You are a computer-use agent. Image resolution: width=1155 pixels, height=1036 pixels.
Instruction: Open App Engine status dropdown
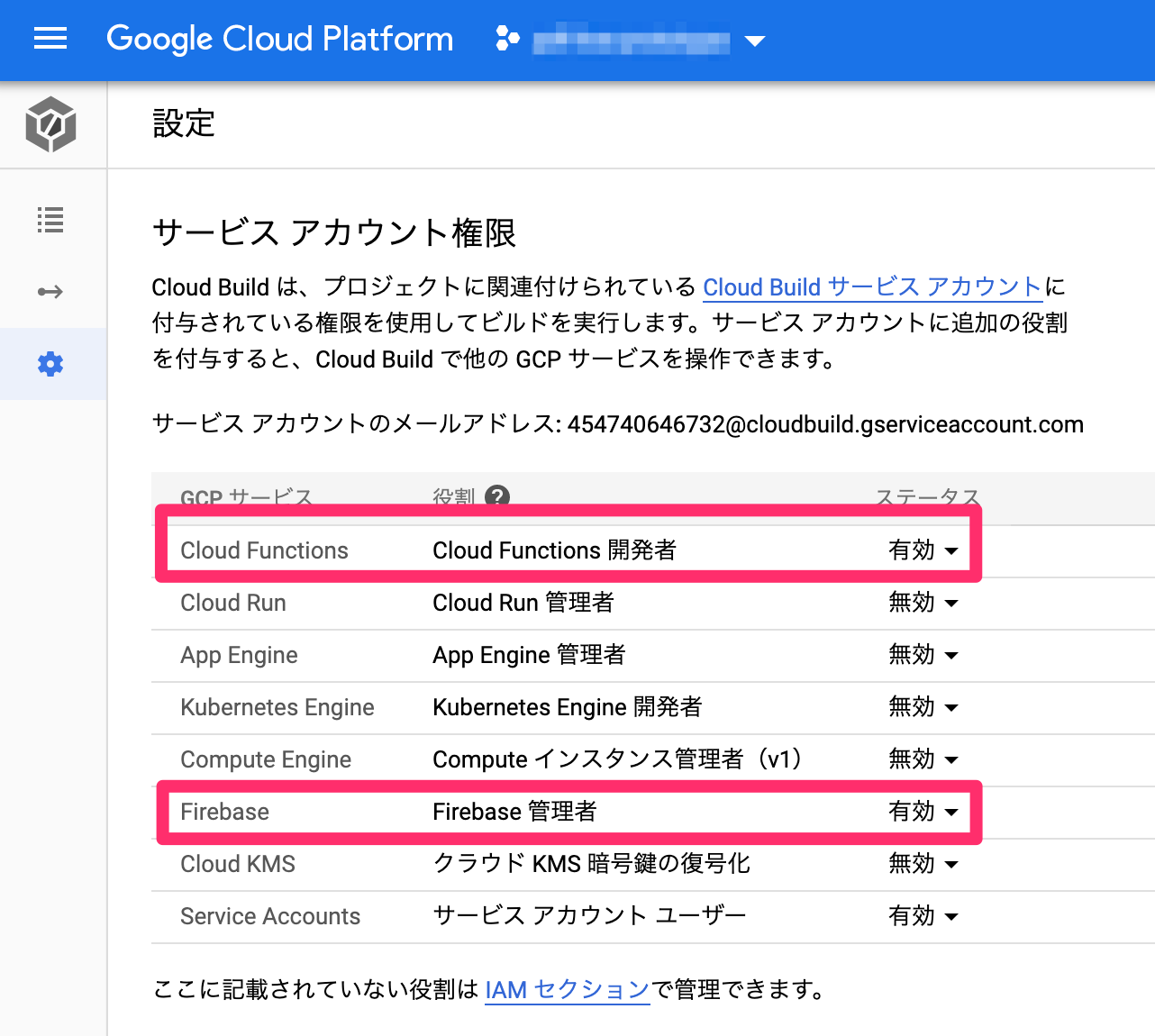coord(923,655)
